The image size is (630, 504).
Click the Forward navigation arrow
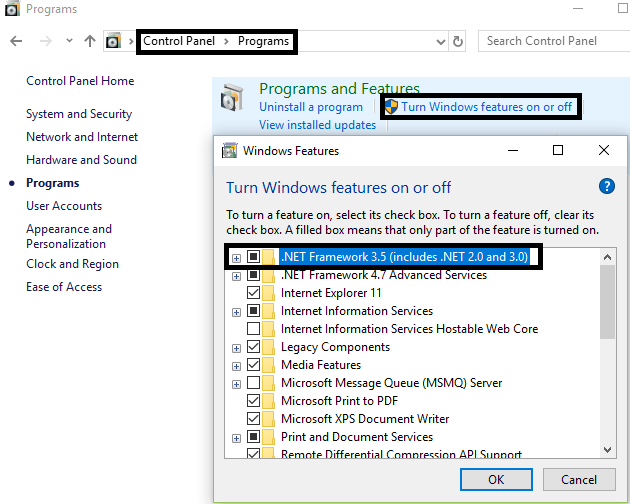(46, 41)
